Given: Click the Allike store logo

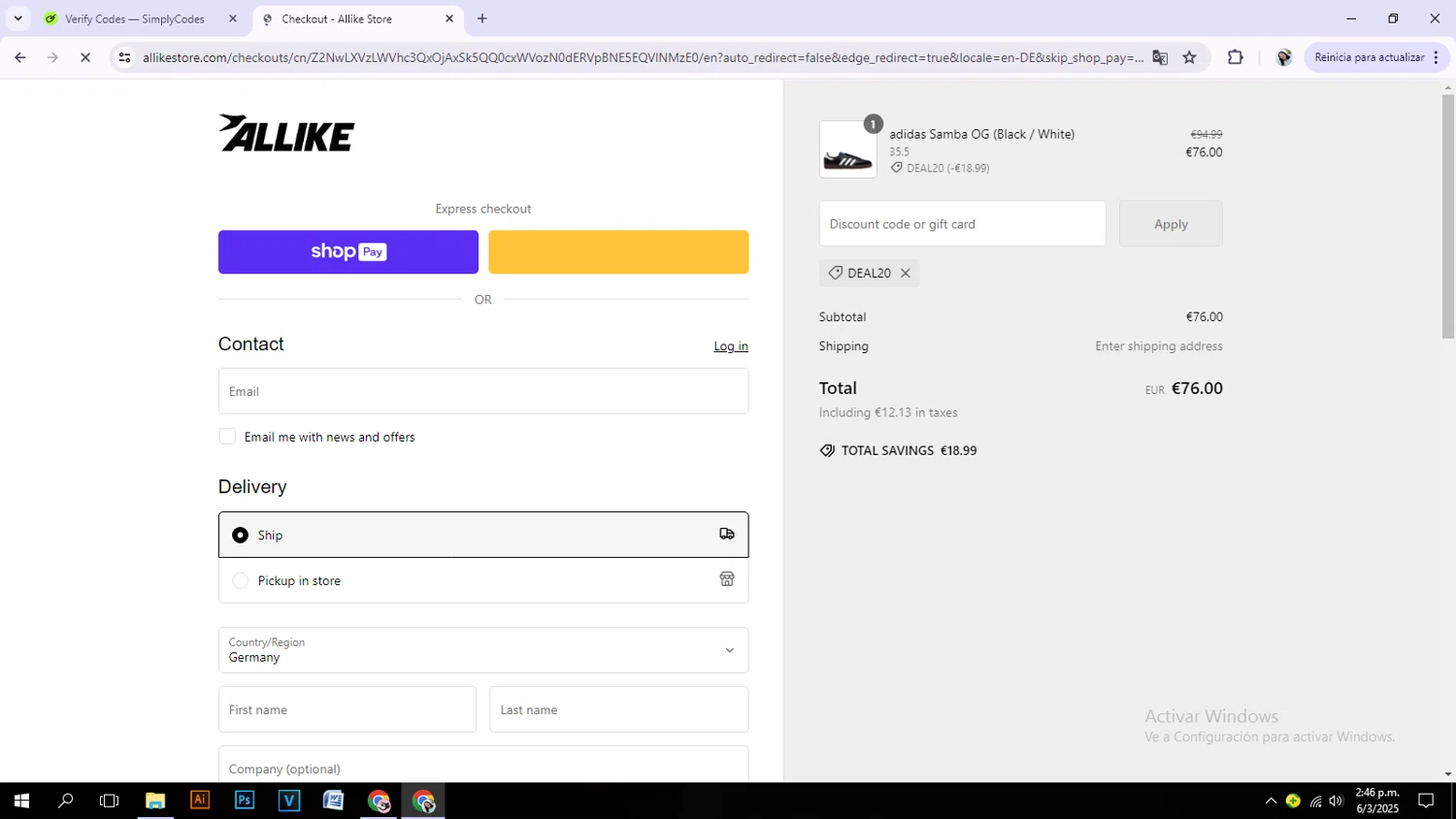Looking at the screenshot, I should point(286,134).
